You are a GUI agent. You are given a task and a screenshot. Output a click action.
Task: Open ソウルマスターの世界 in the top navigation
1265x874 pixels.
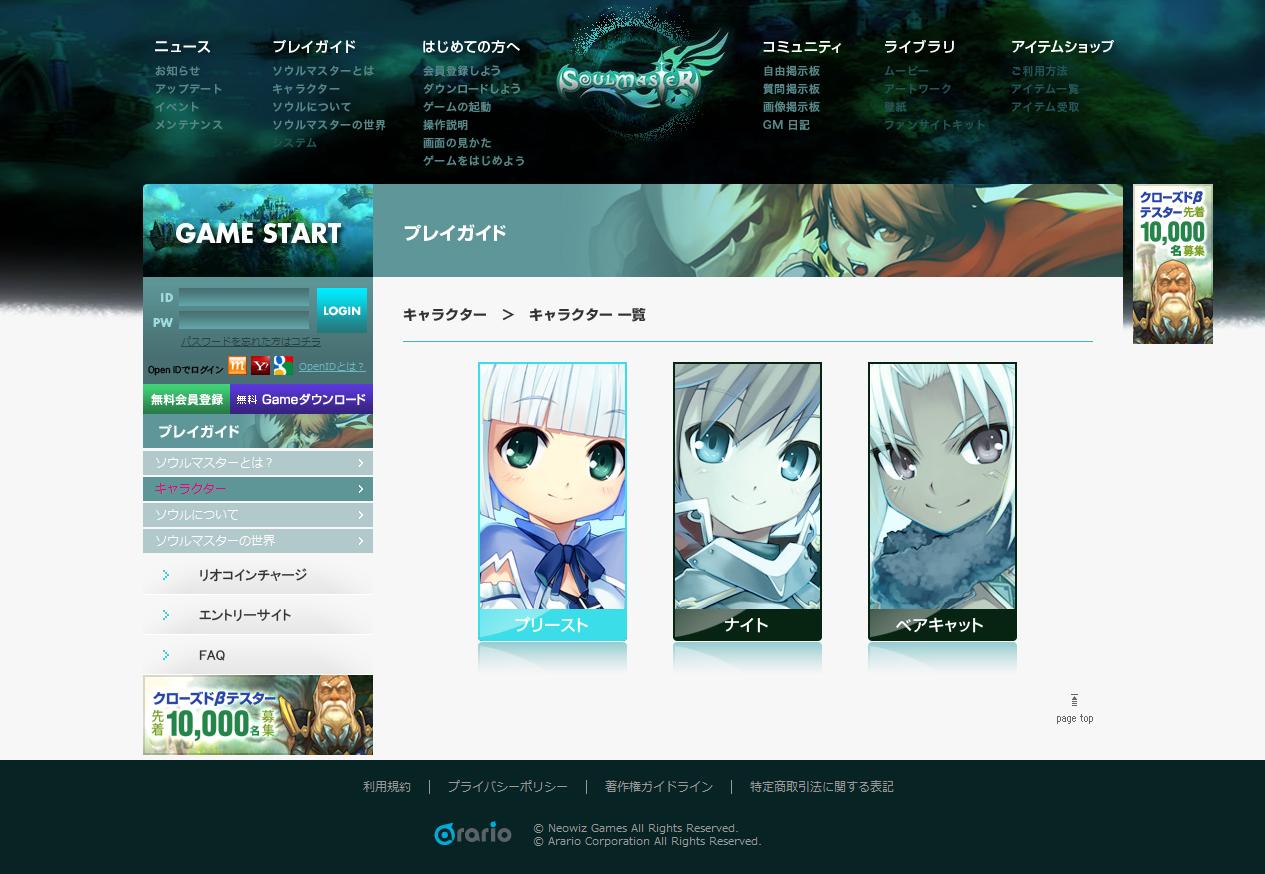tap(329, 125)
